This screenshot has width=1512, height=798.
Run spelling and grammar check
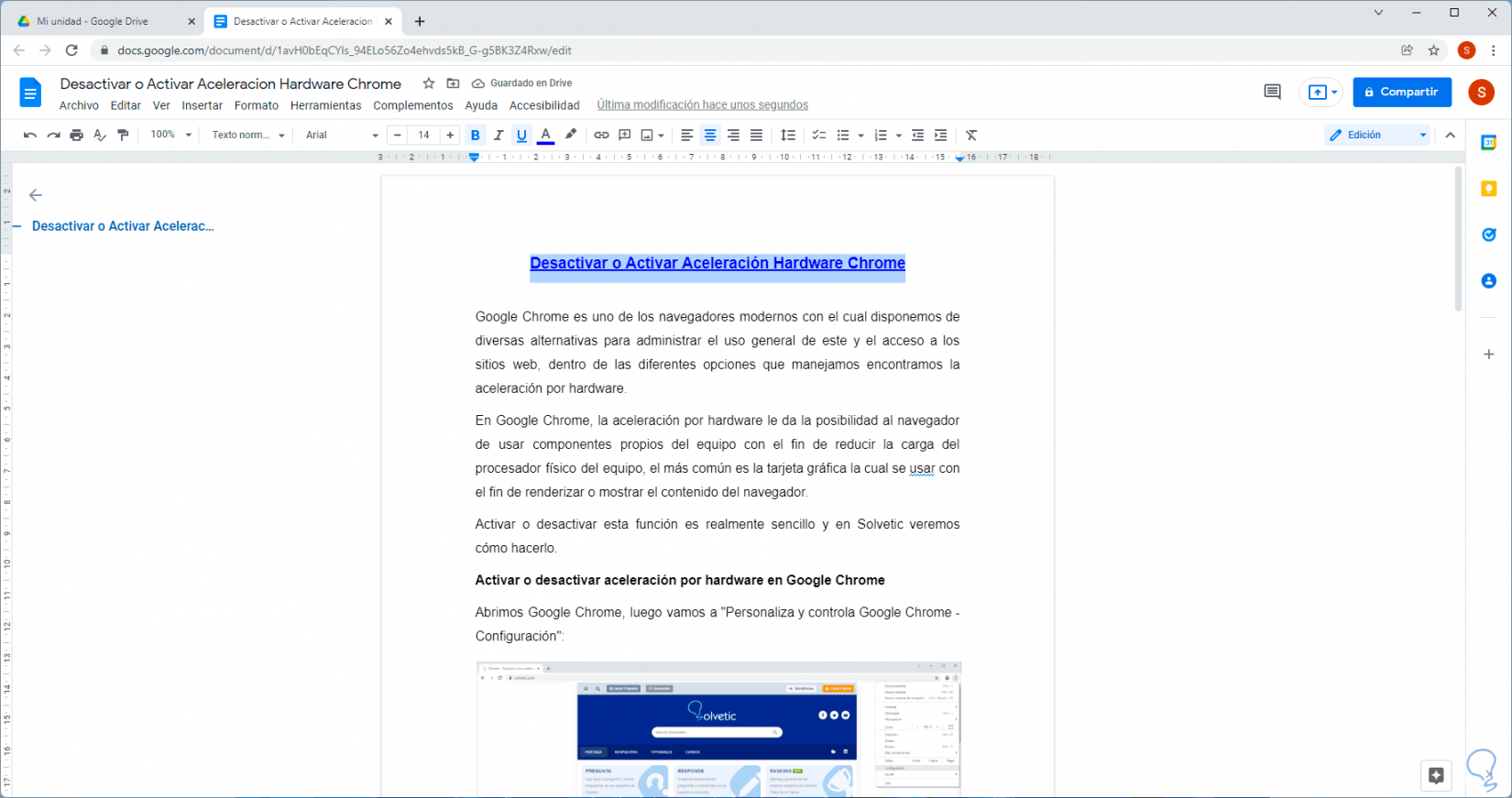click(100, 135)
